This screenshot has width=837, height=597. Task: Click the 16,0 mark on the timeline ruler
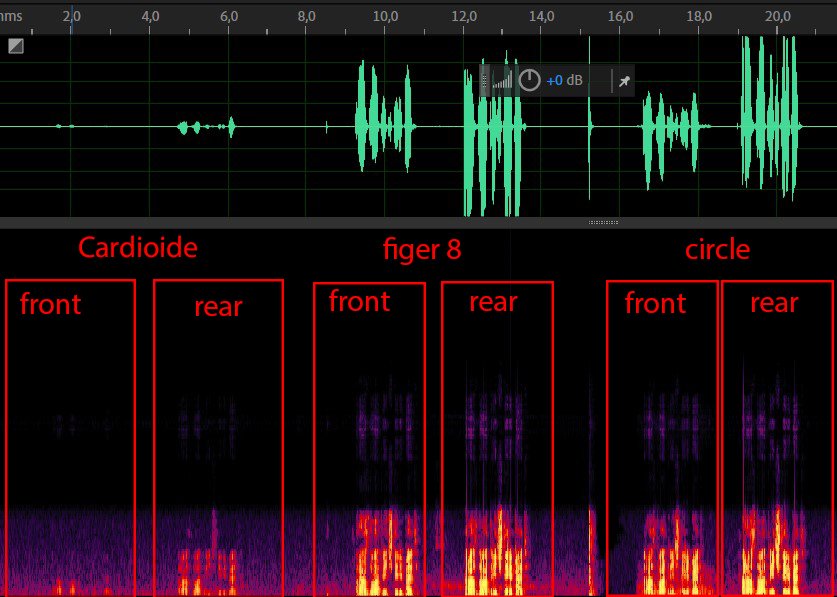[x=620, y=16]
